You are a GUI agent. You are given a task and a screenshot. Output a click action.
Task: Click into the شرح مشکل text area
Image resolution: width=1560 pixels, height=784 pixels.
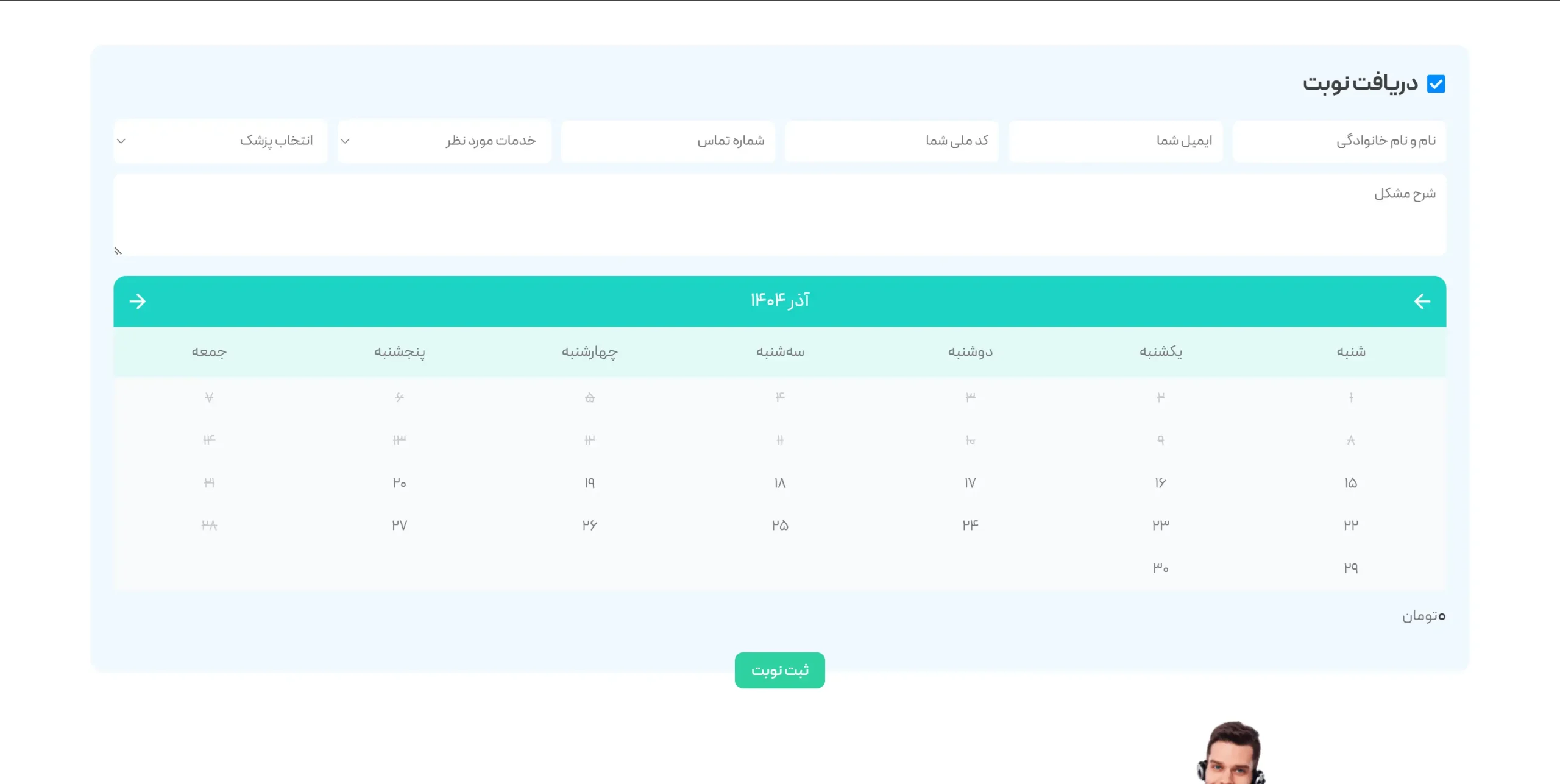pos(780,215)
